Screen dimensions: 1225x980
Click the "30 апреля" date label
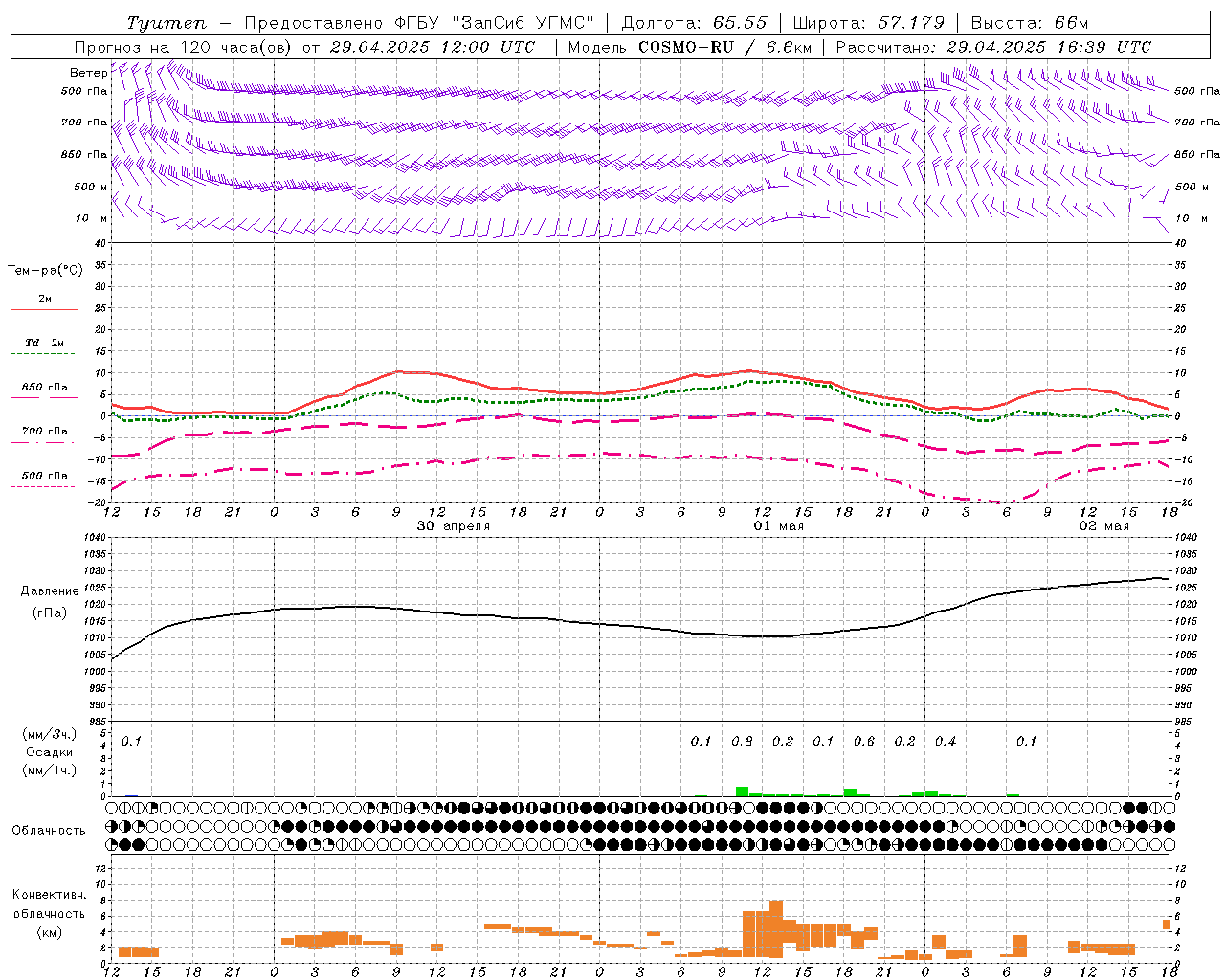(x=454, y=526)
